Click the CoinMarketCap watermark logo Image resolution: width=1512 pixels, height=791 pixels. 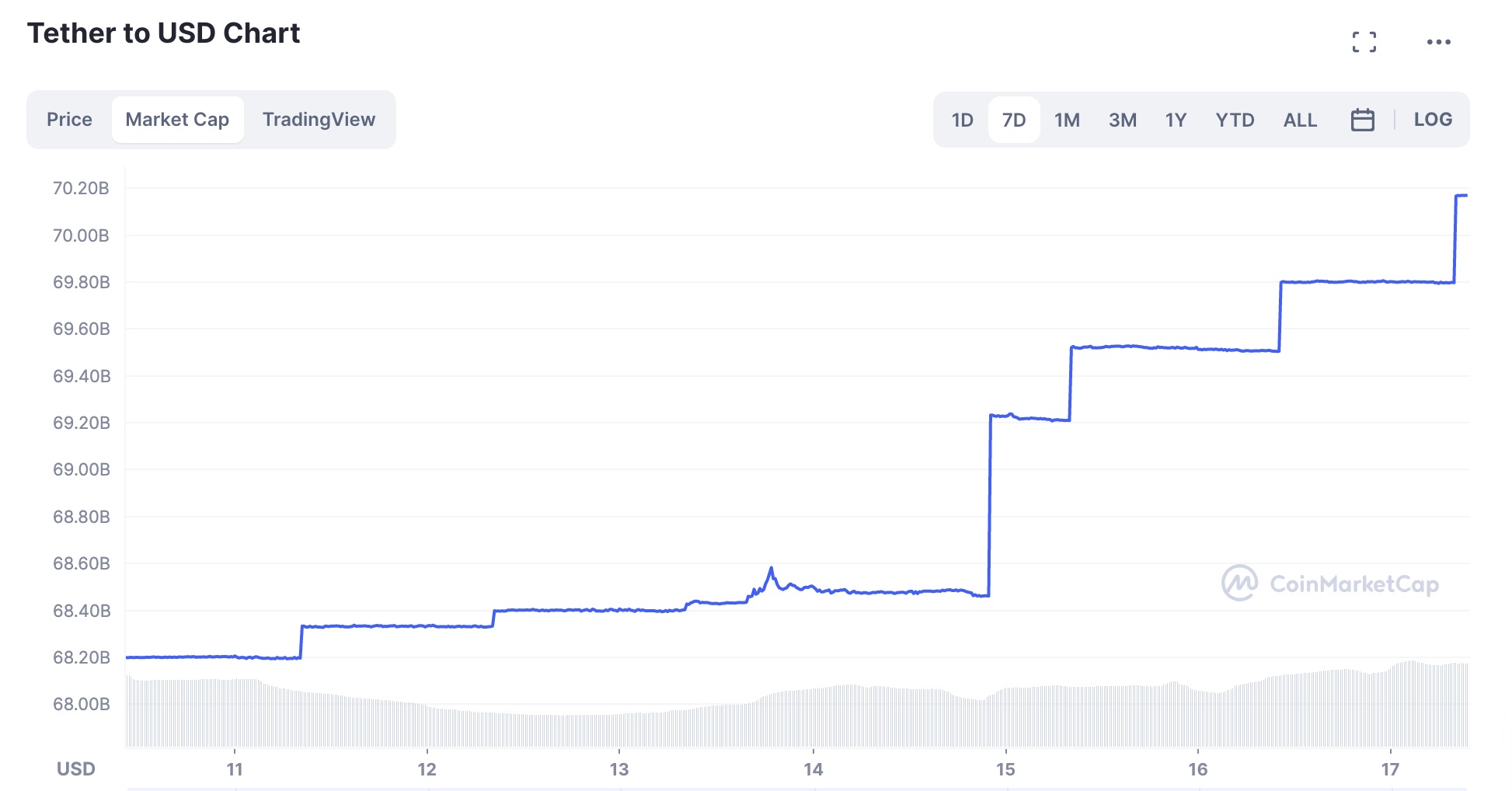click(x=1329, y=584)
